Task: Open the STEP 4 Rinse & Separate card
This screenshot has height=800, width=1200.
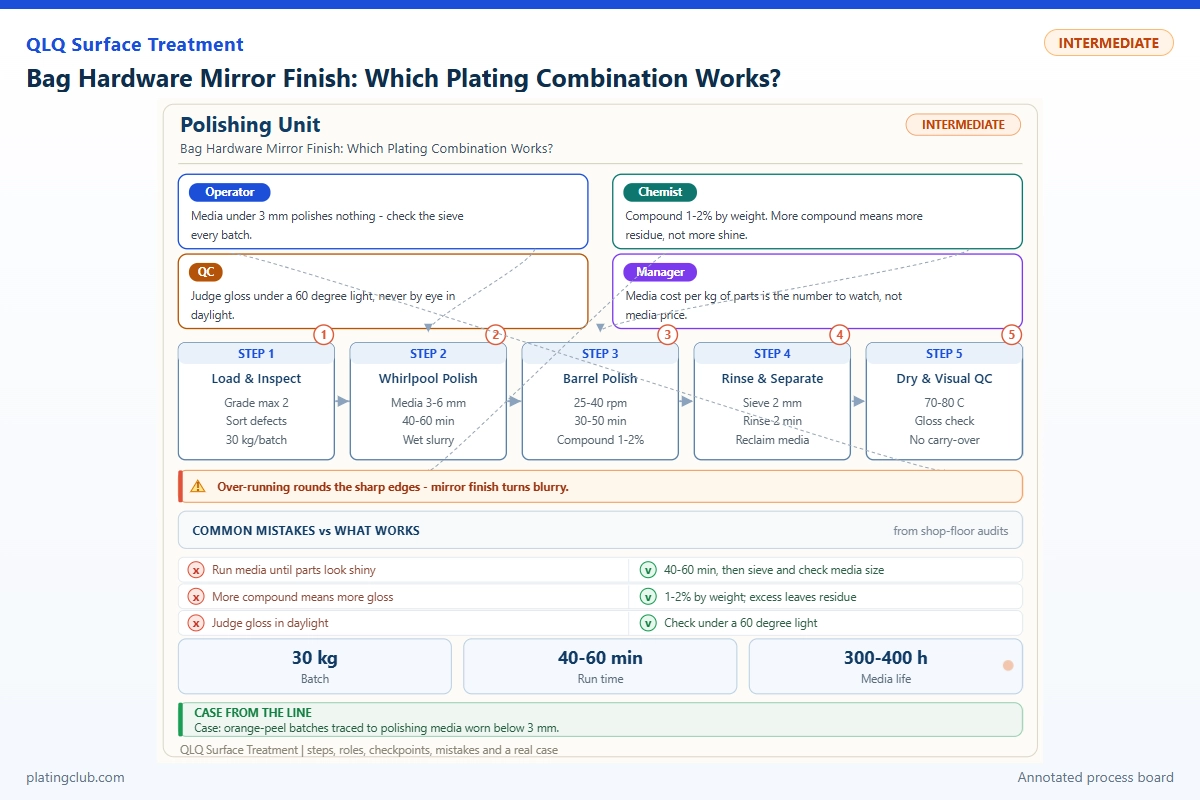Action: 772,401
